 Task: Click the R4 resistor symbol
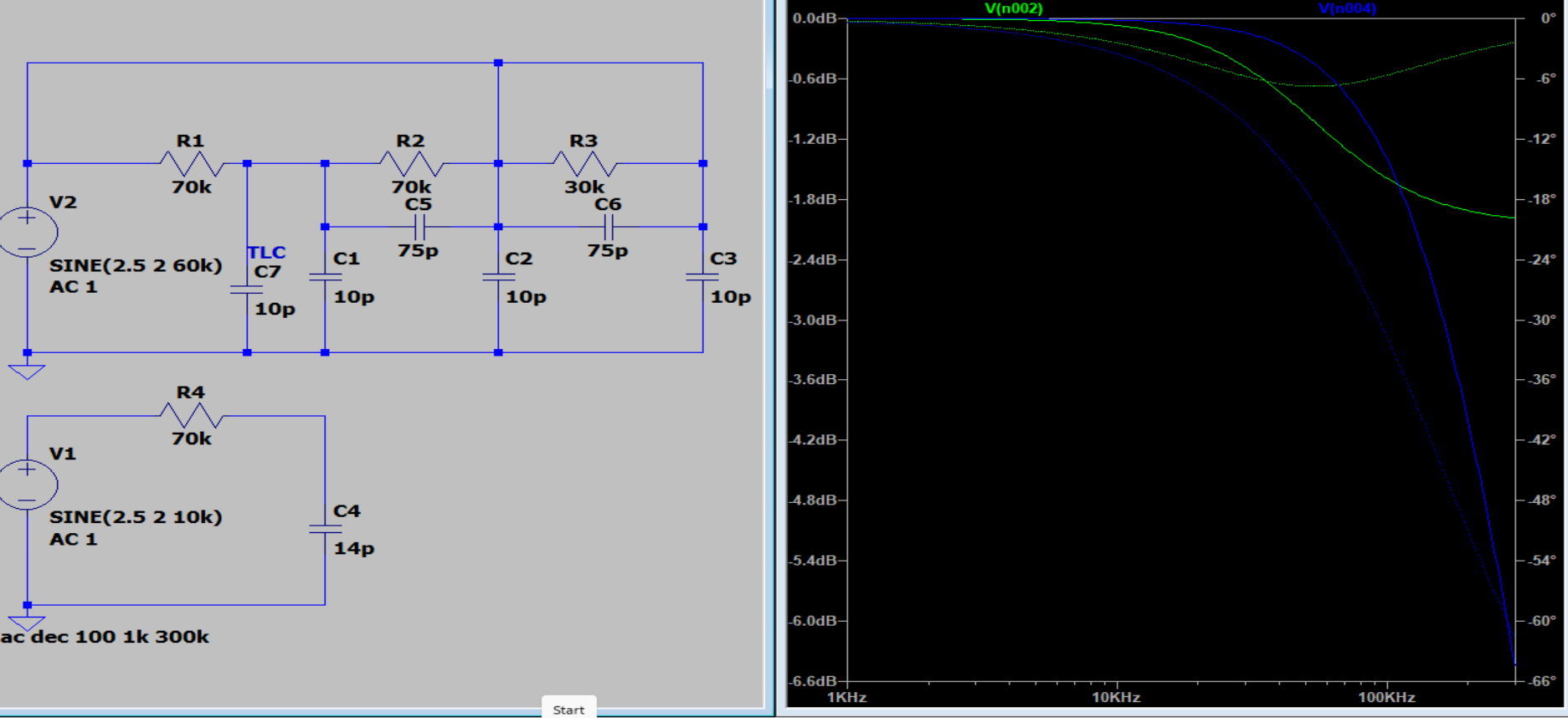[x=192, y=415]
